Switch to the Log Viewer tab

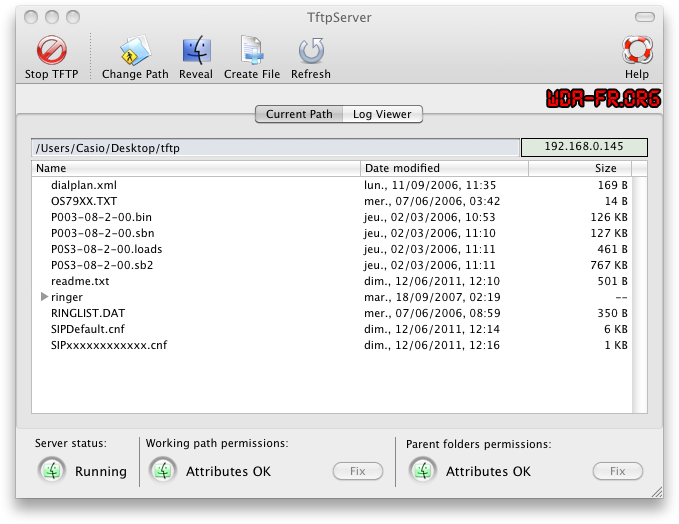point(382,114)
